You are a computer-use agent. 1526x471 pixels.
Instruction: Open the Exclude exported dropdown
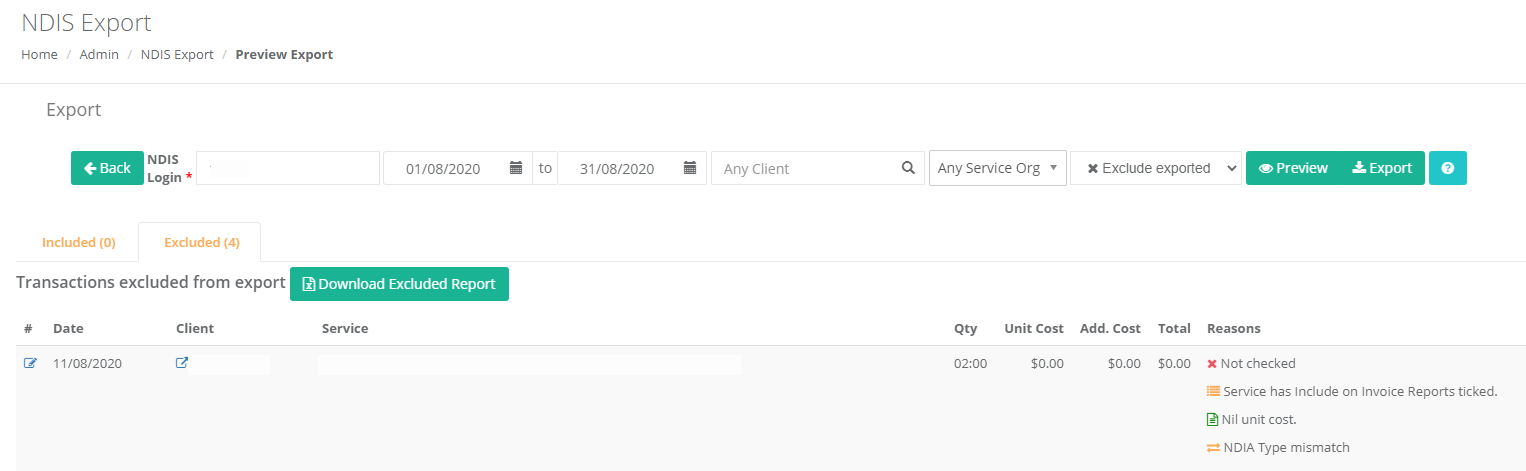coord(1156,168)
